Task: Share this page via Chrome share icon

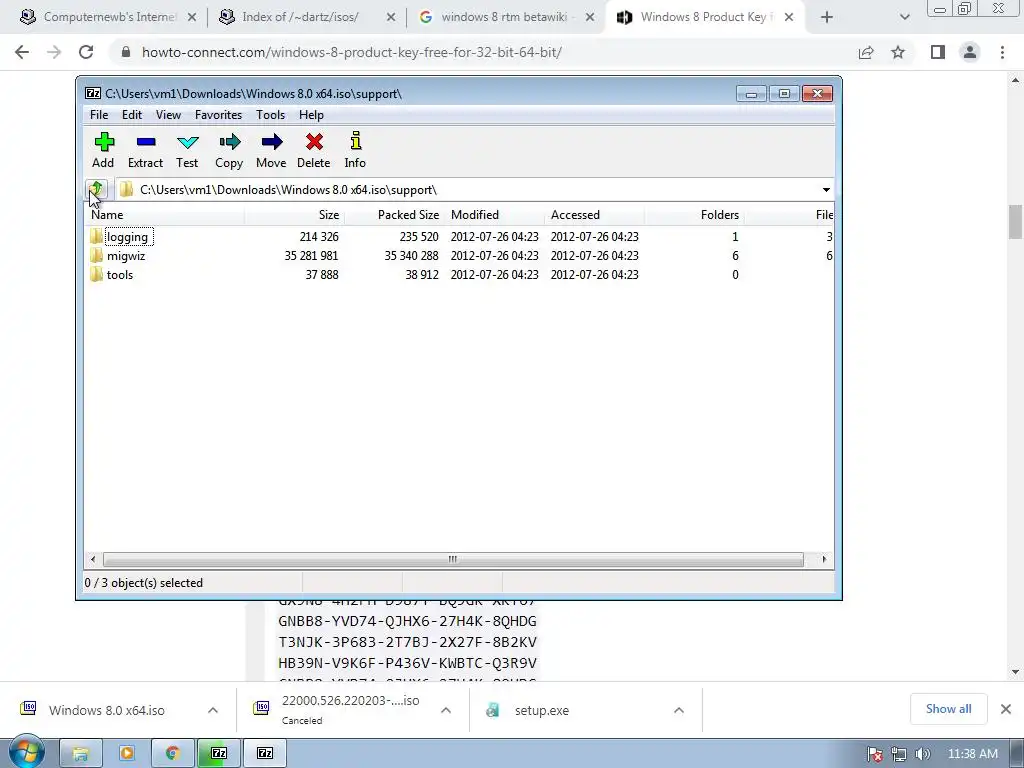Action: (x=866, y=52)
